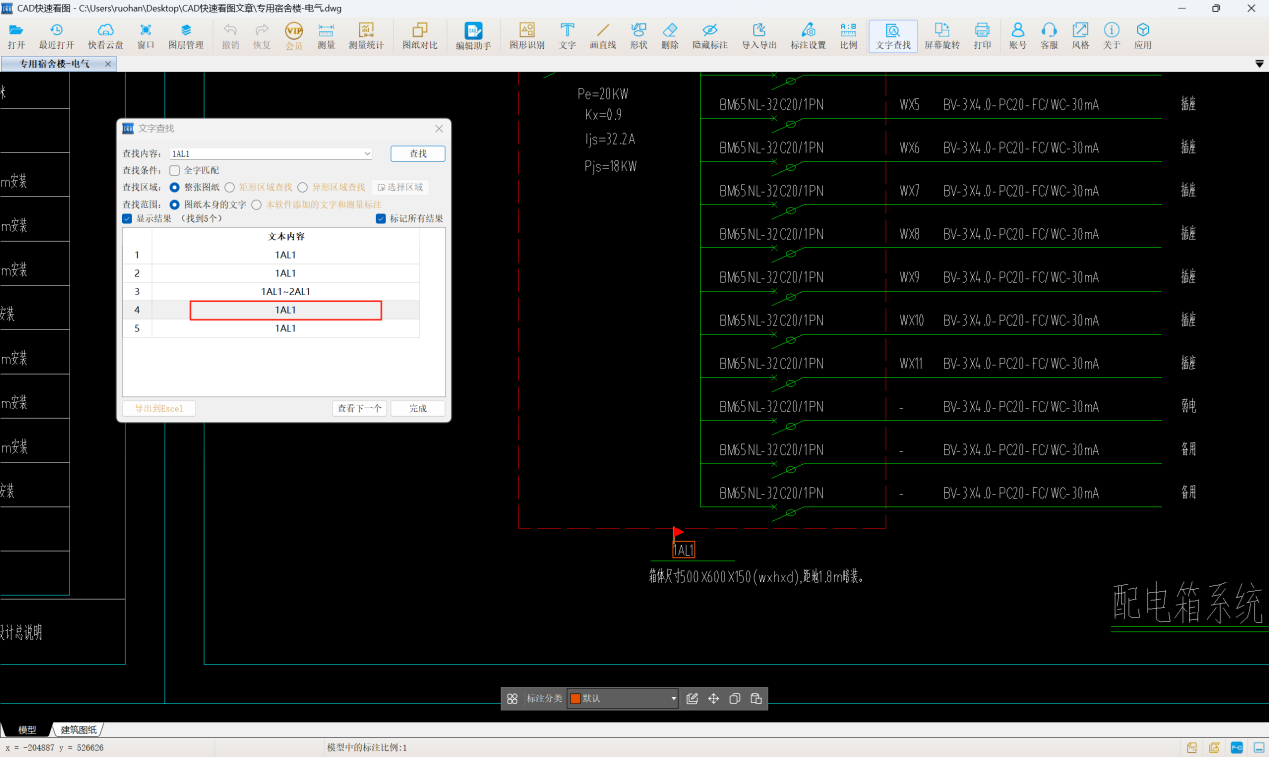
Task: Open 图纸对比 drawing compare tool
Action: click(419, 36)
